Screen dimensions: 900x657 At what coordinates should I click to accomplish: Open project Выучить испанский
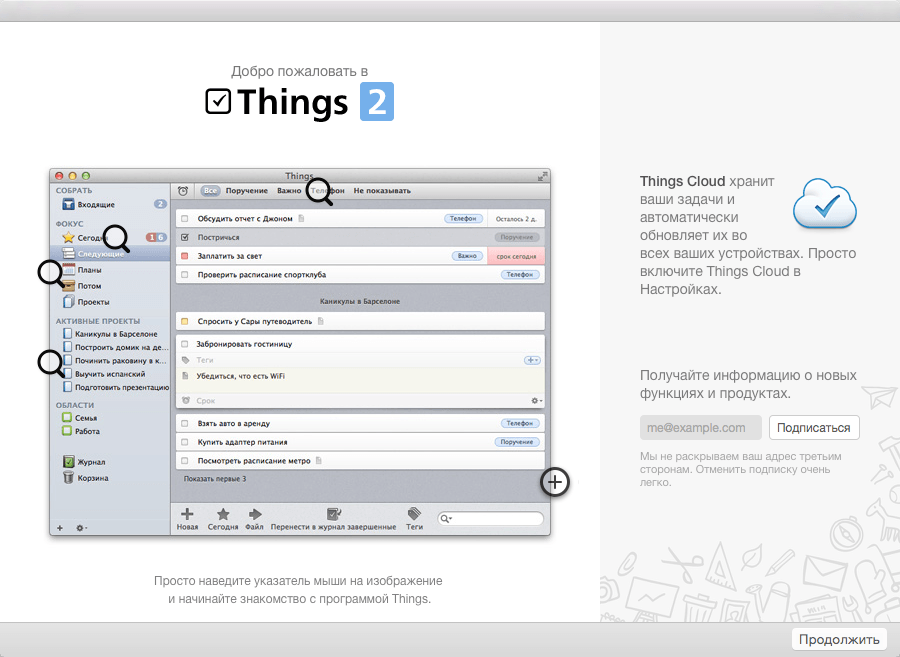pos(104,374)
